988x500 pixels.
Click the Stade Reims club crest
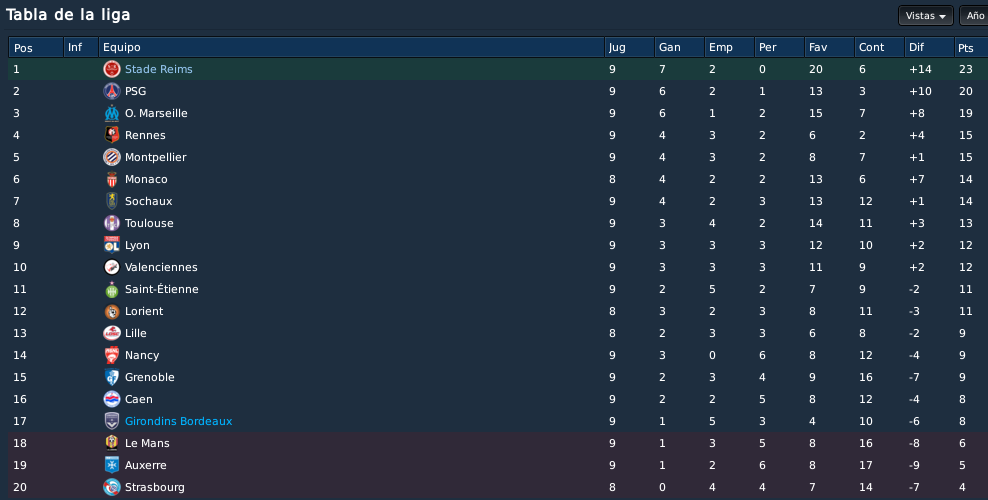[112, 69]
